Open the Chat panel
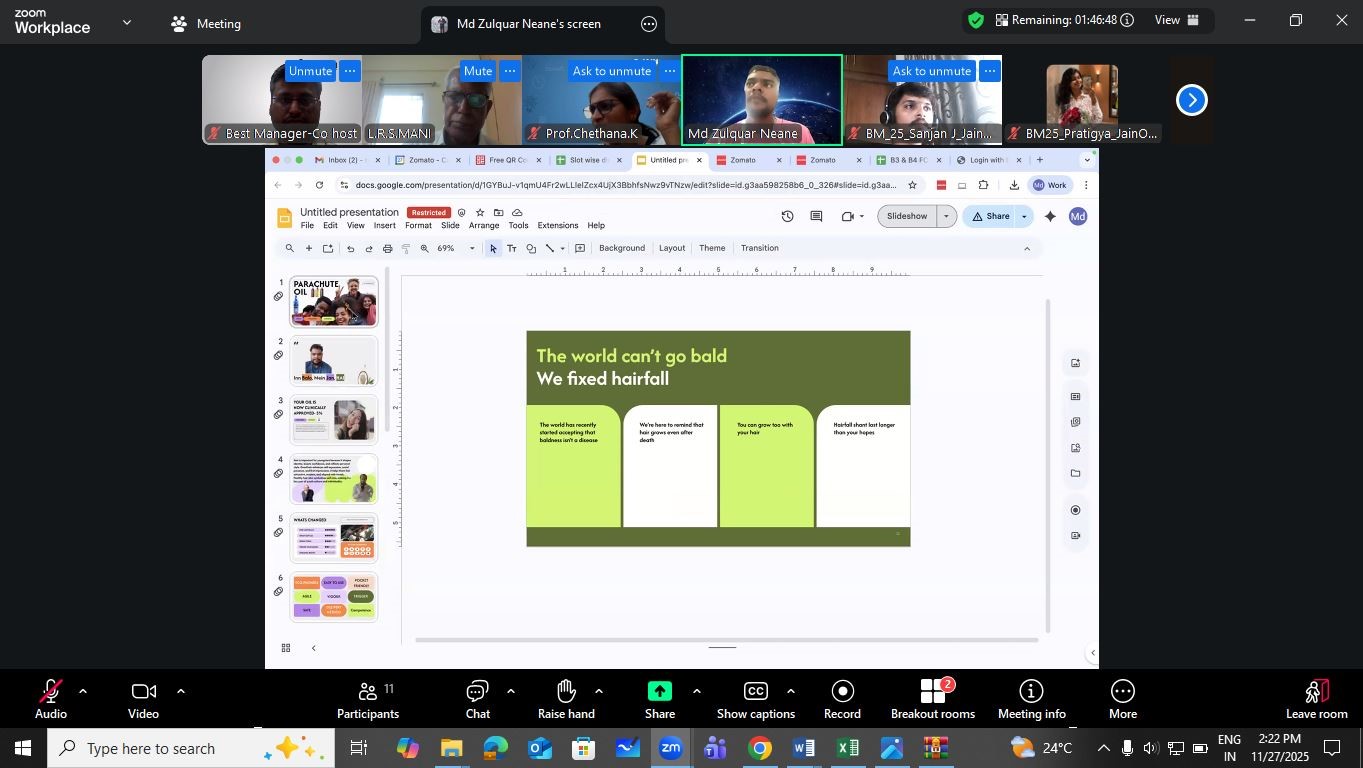The width and height of the screenshot is (1363, 768). click(x=478, y=698)
